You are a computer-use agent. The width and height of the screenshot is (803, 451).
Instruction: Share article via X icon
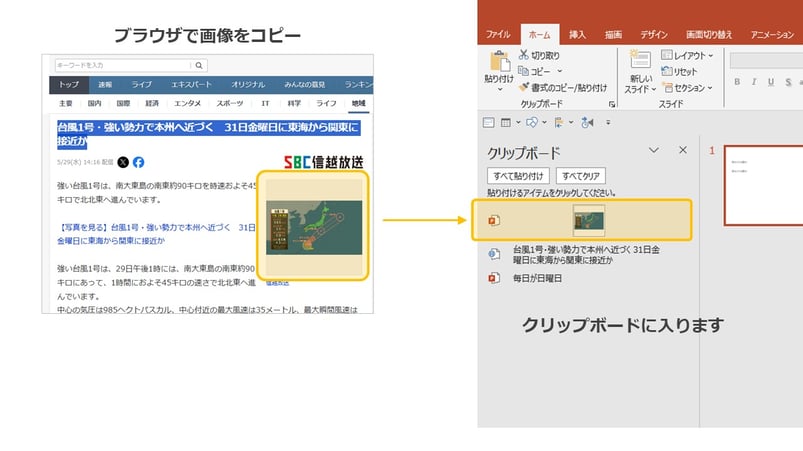coord(123,162)
